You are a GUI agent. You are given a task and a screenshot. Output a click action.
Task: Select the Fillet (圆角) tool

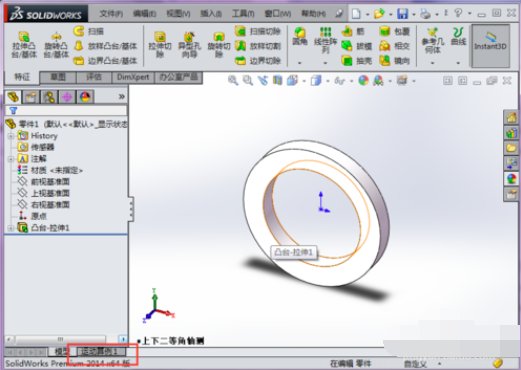pos(299,37)
